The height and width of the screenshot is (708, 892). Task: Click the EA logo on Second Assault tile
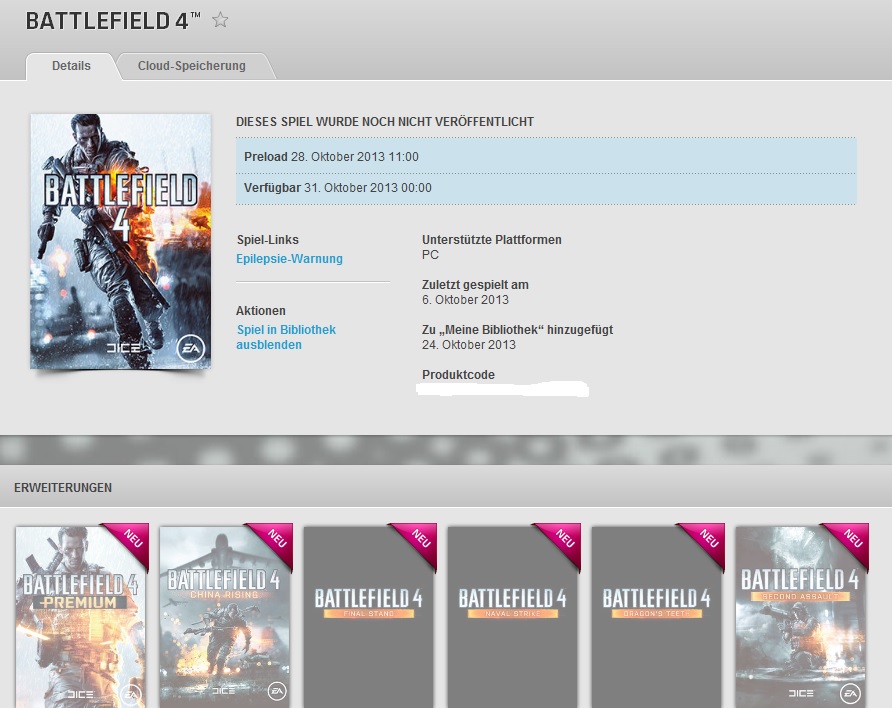tap(850, 693)
